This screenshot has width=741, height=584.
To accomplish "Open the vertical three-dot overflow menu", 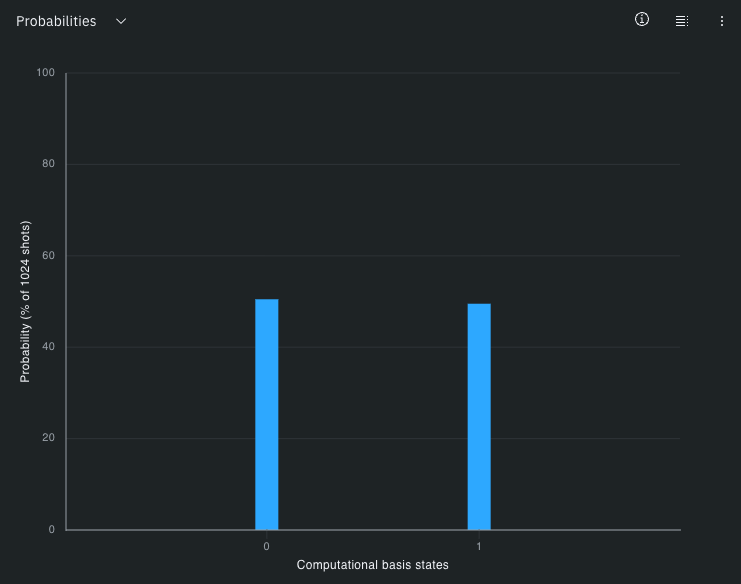I will coord(722,21).
